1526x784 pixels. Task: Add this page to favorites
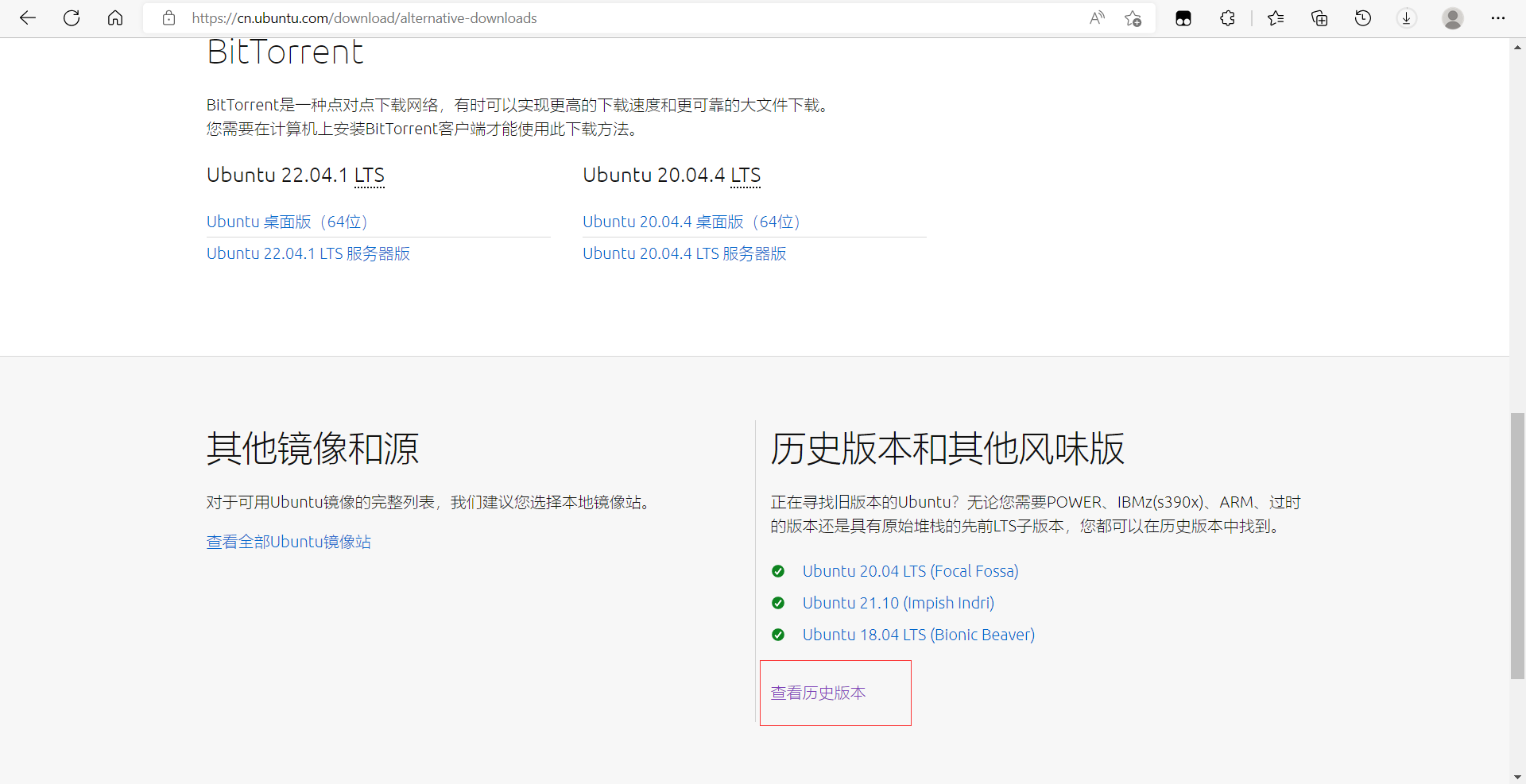1133,18
